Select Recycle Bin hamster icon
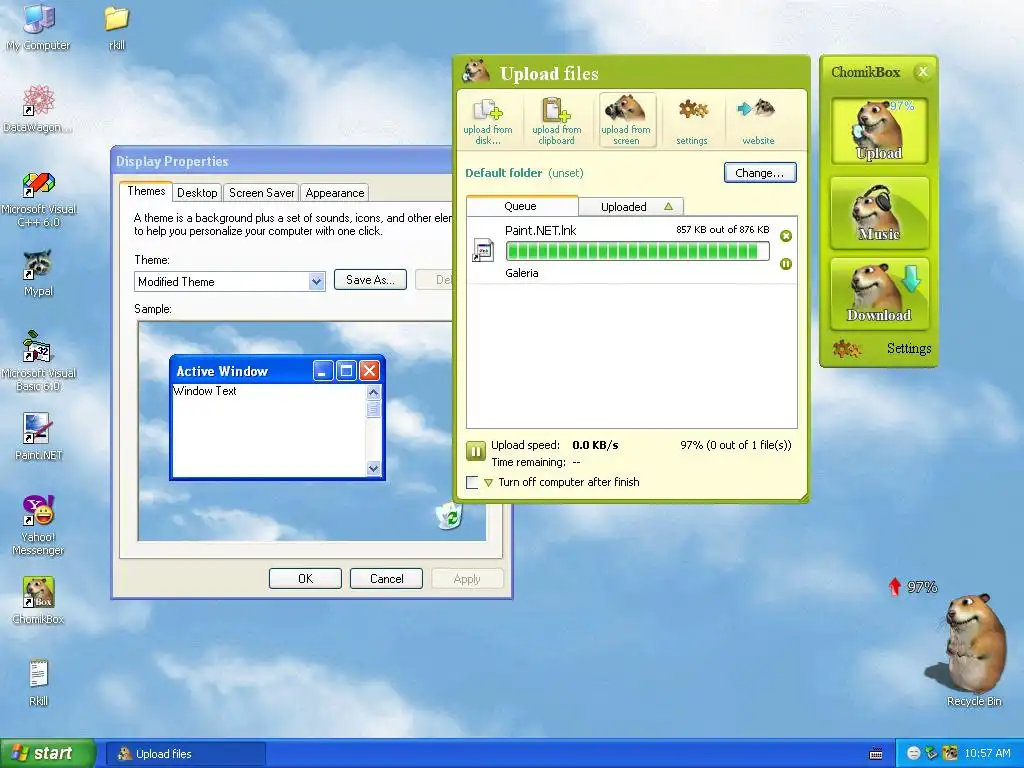The height and width of the screenshot is (768, 1024). (973, 650)
